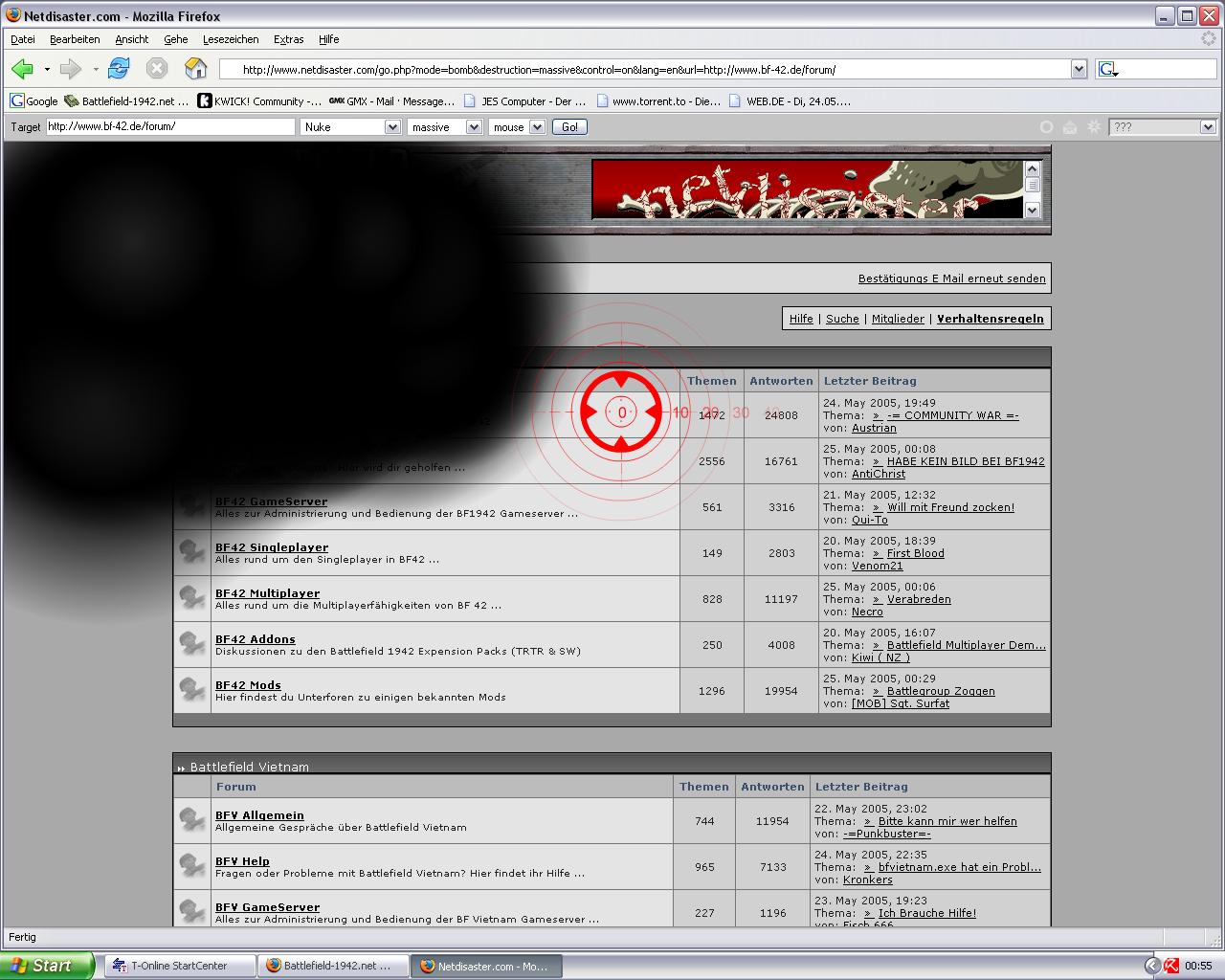The width and height of the screenshot is (1225, 980).
Task: Go back with the green arrow
Action: [x=23, y=69]
